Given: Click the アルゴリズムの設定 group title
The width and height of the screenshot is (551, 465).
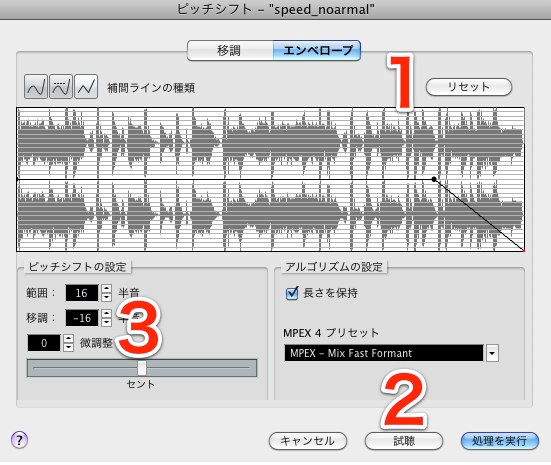Looking at the screenshot, I should 334,267.
